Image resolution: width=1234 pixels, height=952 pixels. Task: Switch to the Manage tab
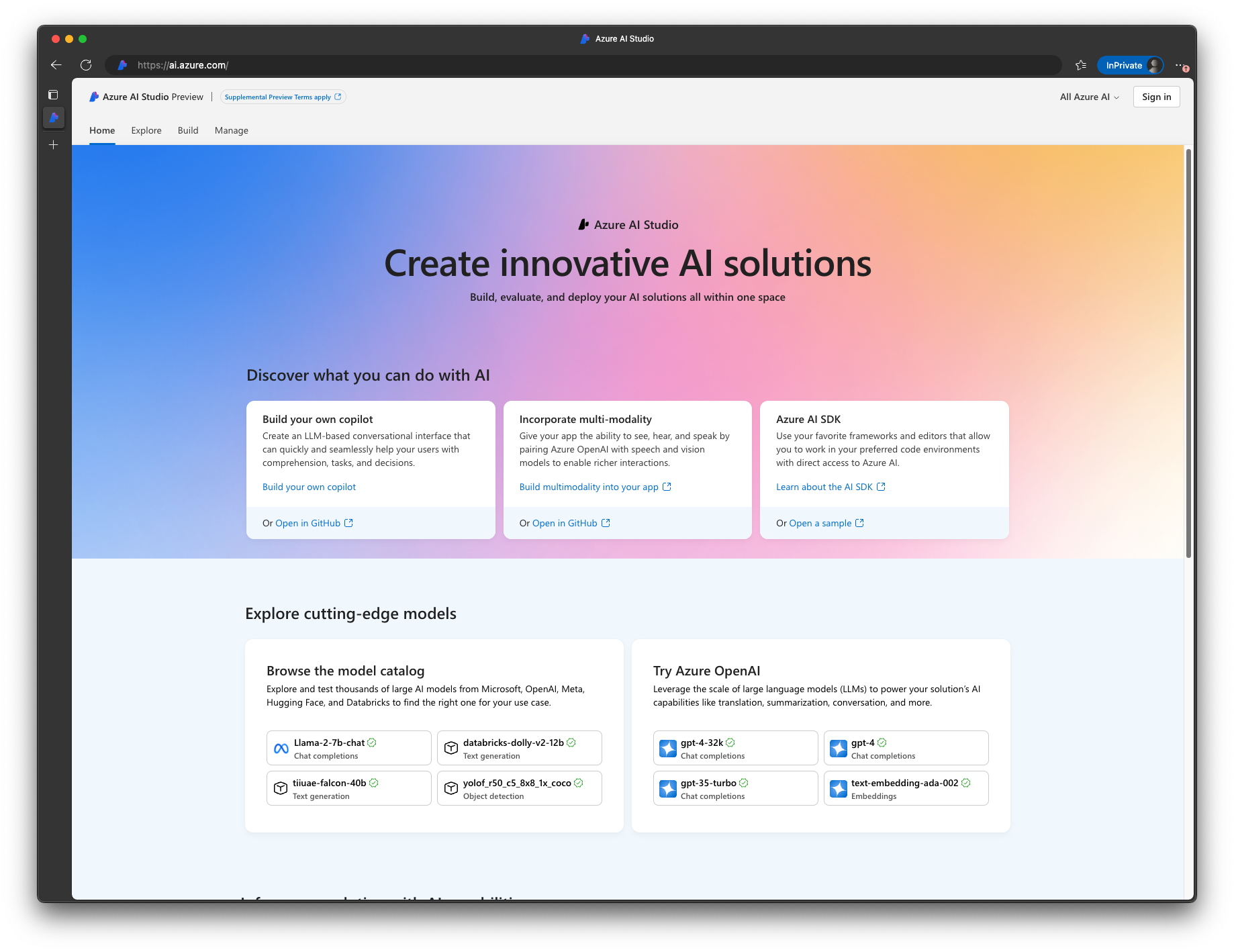[232, 130]
